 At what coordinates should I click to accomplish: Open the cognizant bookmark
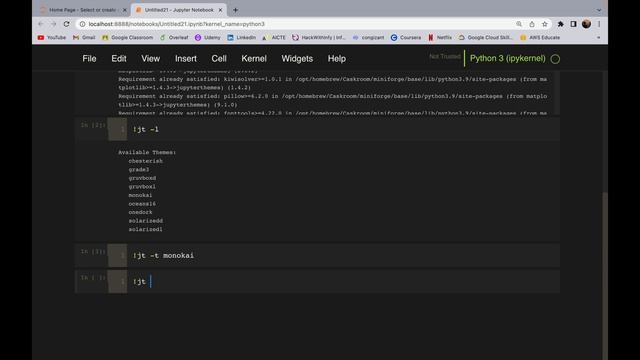pyautogui.click(x=368, y=38)
